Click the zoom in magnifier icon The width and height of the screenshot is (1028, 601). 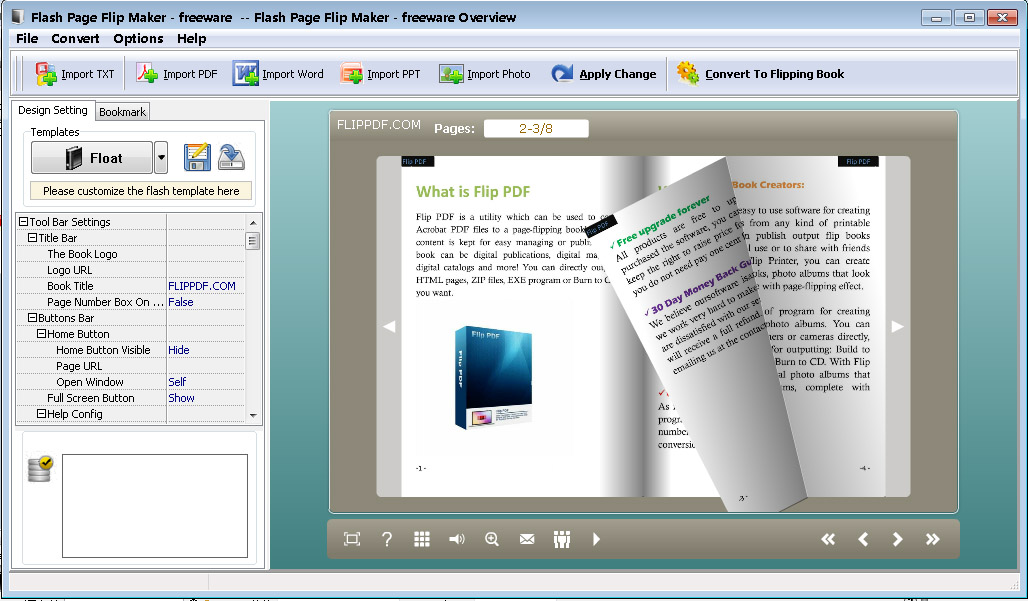[x=492, y=539]
